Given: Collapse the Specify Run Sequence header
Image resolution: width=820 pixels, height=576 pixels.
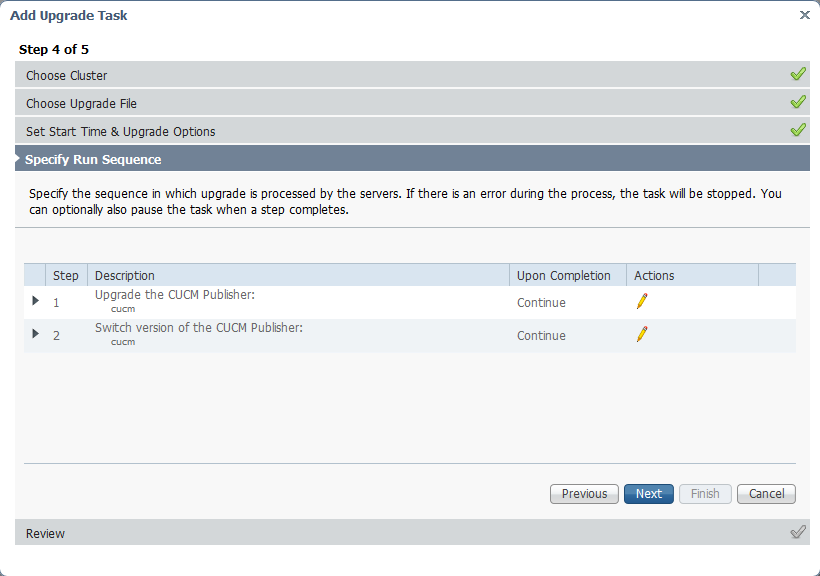Looking at the screenshot, I should click(x=93, y=160).
